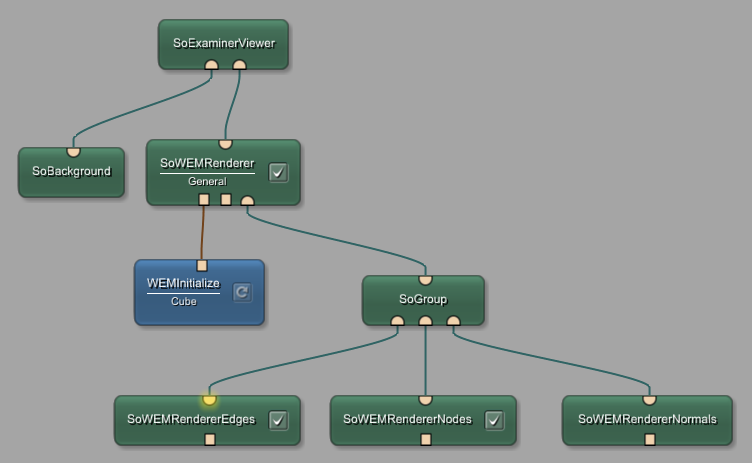The height and width of the screenshot is (463, 752).
Task: Click the leftmost square connector under SoWEMRenderer
Action: coord(204,200)
